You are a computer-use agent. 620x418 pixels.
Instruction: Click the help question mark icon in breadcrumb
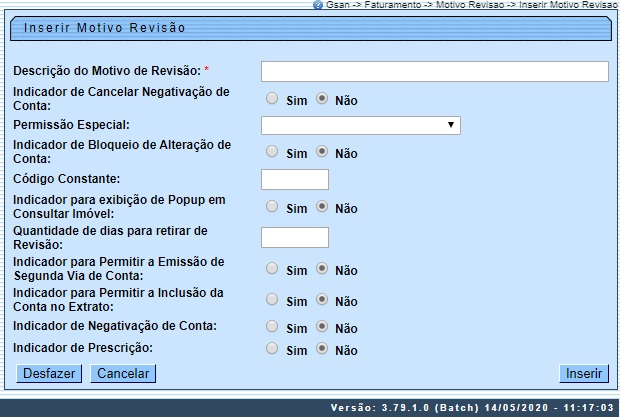click(318, 5)
